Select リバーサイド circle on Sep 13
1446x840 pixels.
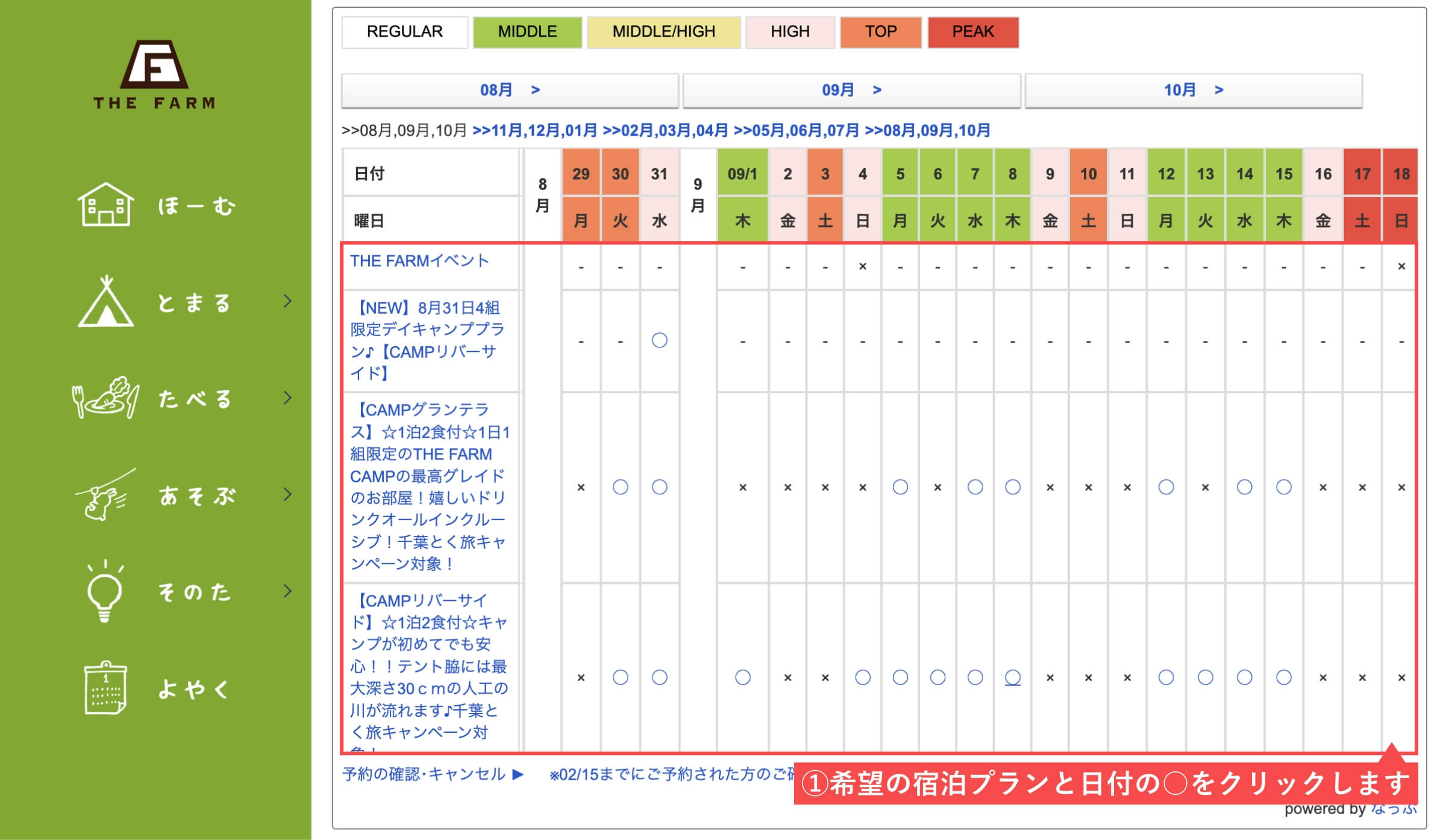coord(1206,677)
